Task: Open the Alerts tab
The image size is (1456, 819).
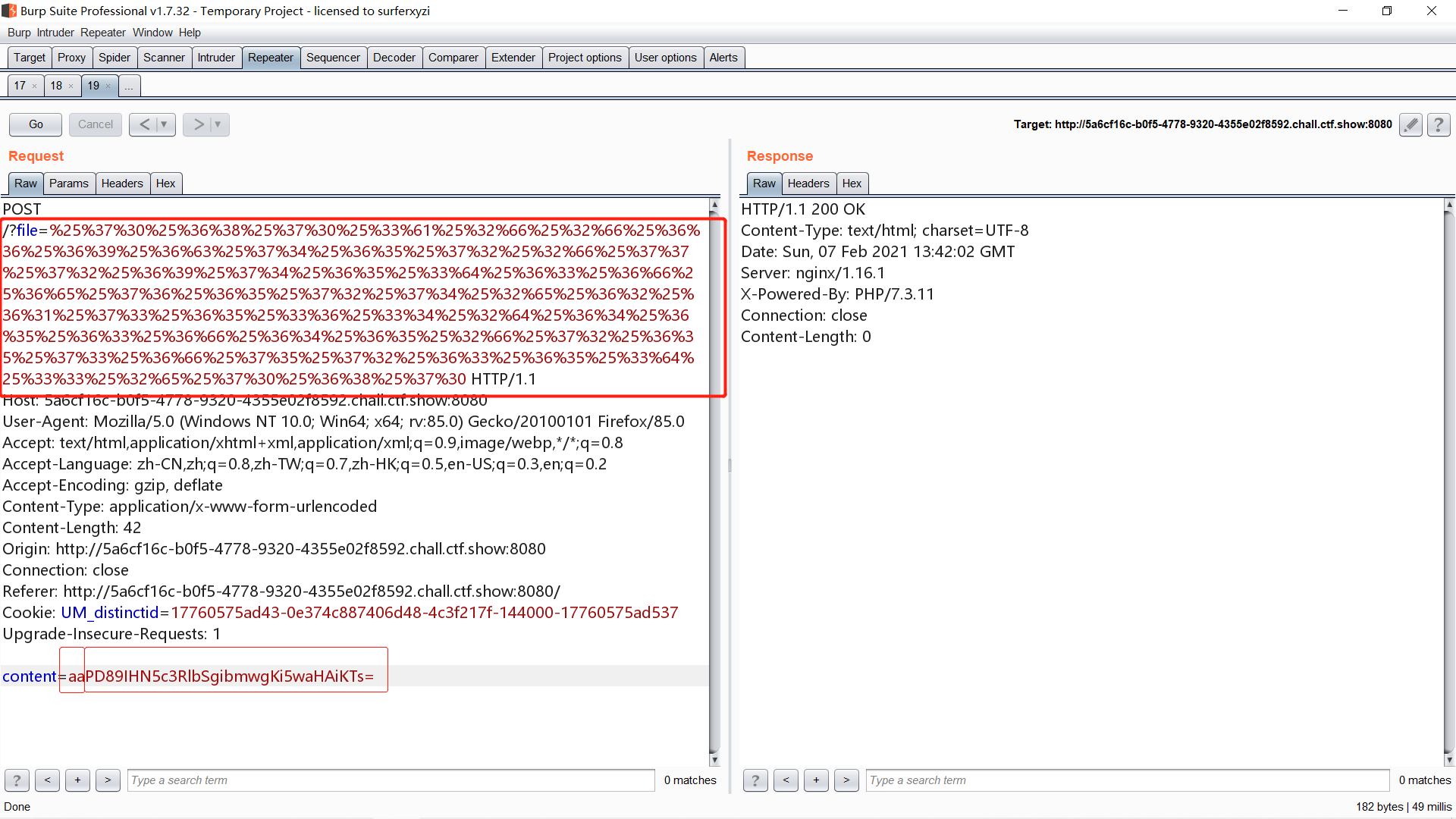Action: coord(723,58)
